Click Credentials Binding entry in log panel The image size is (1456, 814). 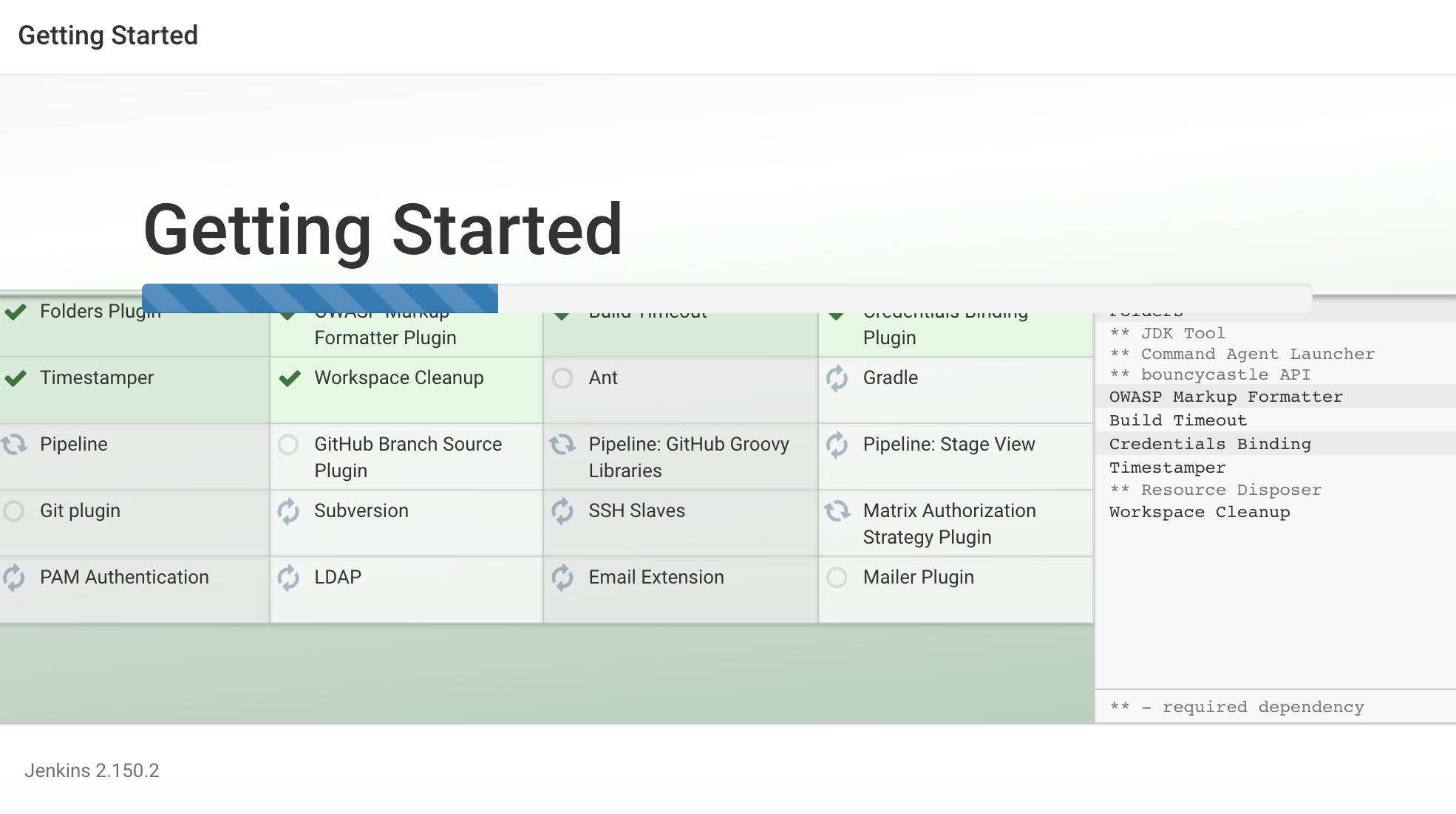(1210, 444)
